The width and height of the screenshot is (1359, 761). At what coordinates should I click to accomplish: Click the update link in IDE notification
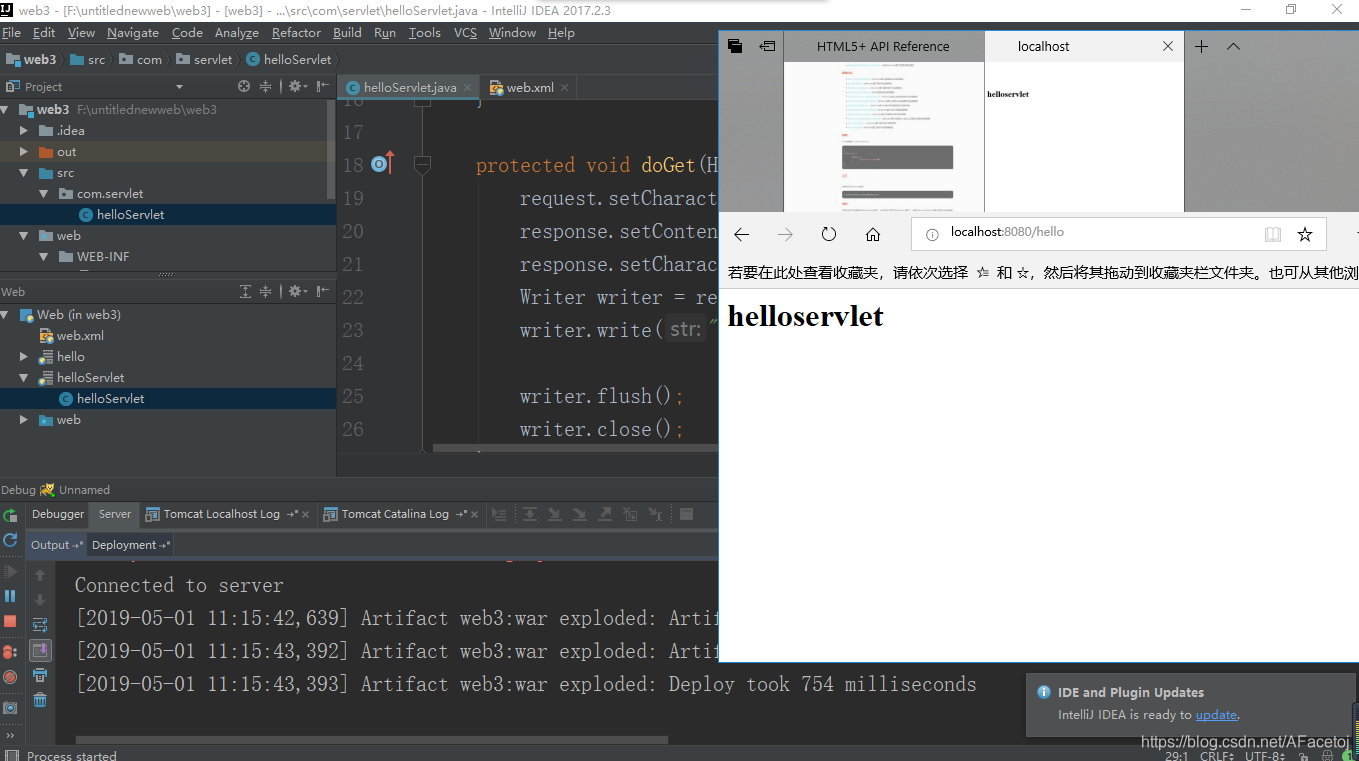(x=1216, y=715)
